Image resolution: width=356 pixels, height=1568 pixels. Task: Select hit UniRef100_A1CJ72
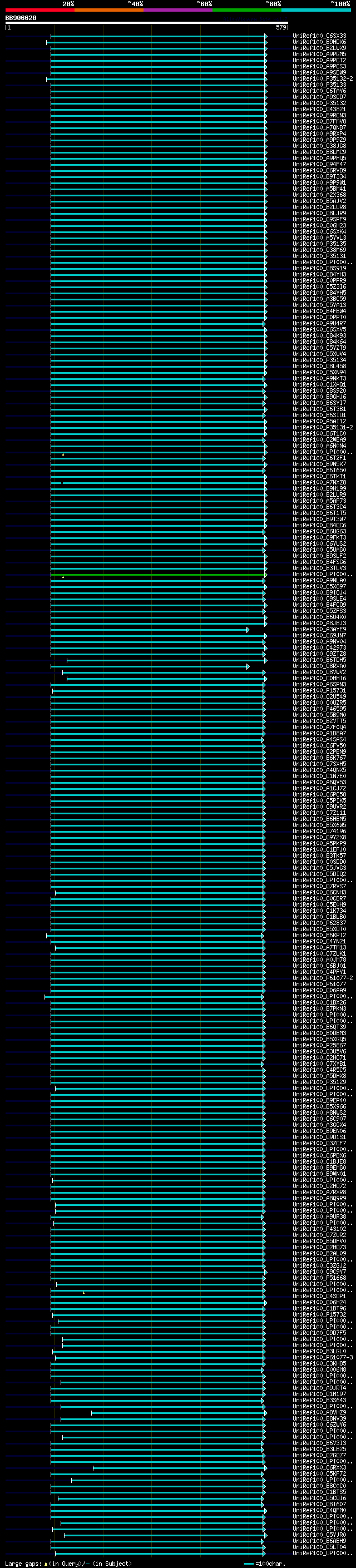pyautogui.click(x=319, y=788)
